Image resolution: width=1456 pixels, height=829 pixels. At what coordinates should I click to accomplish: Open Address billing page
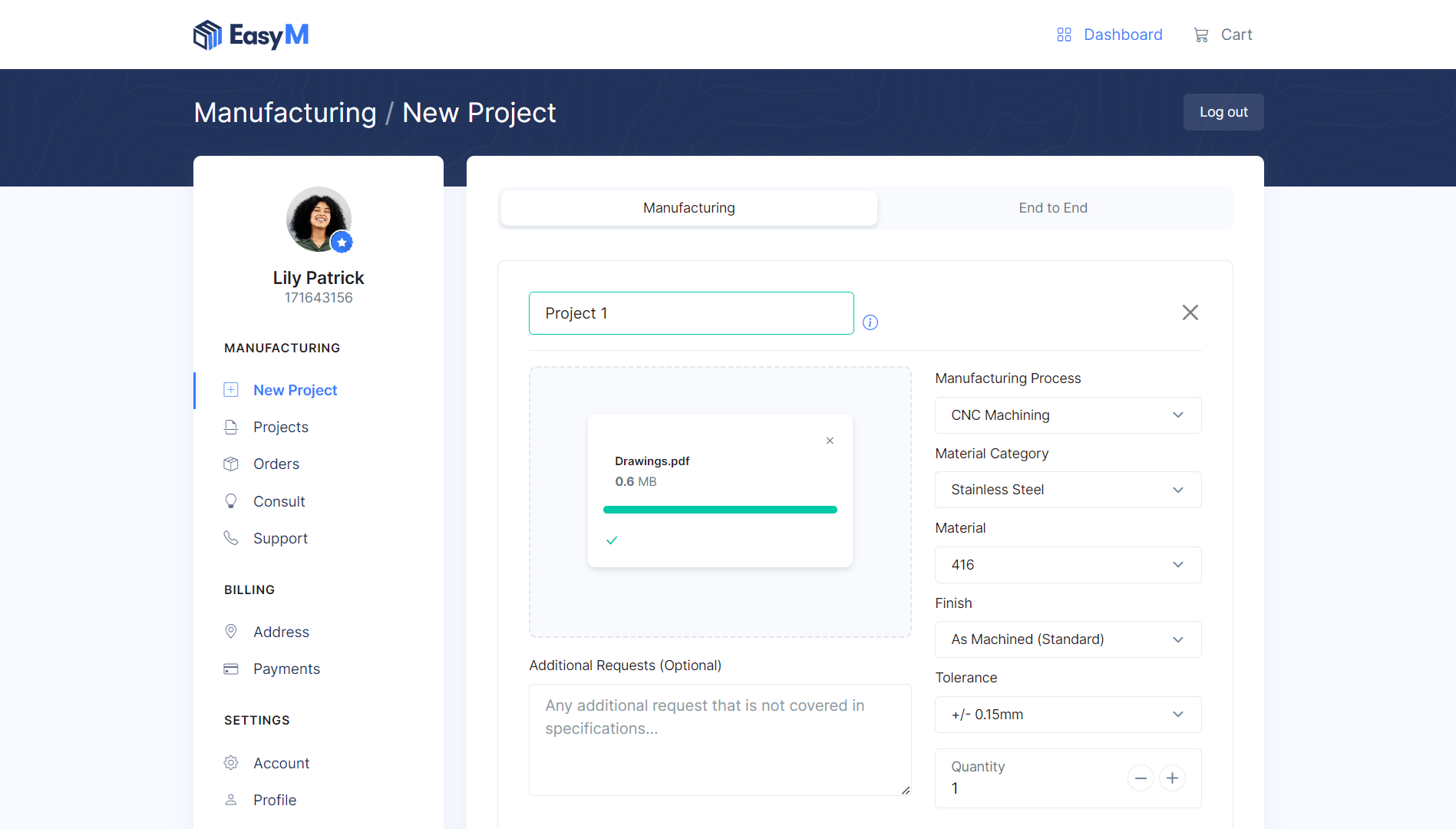(x=281, y=632)
